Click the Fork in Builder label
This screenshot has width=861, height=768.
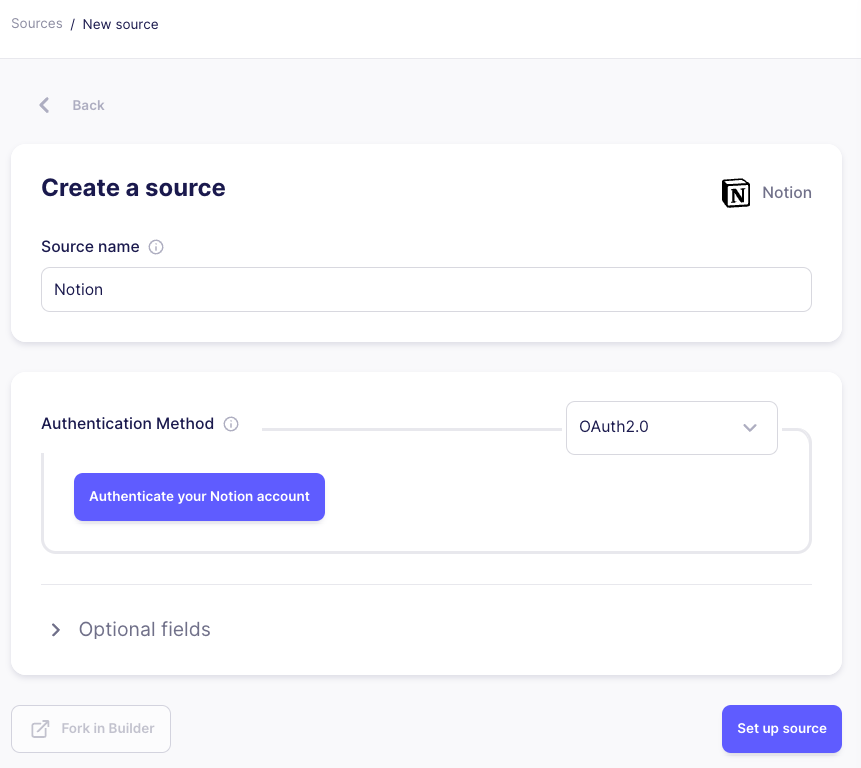108,728
